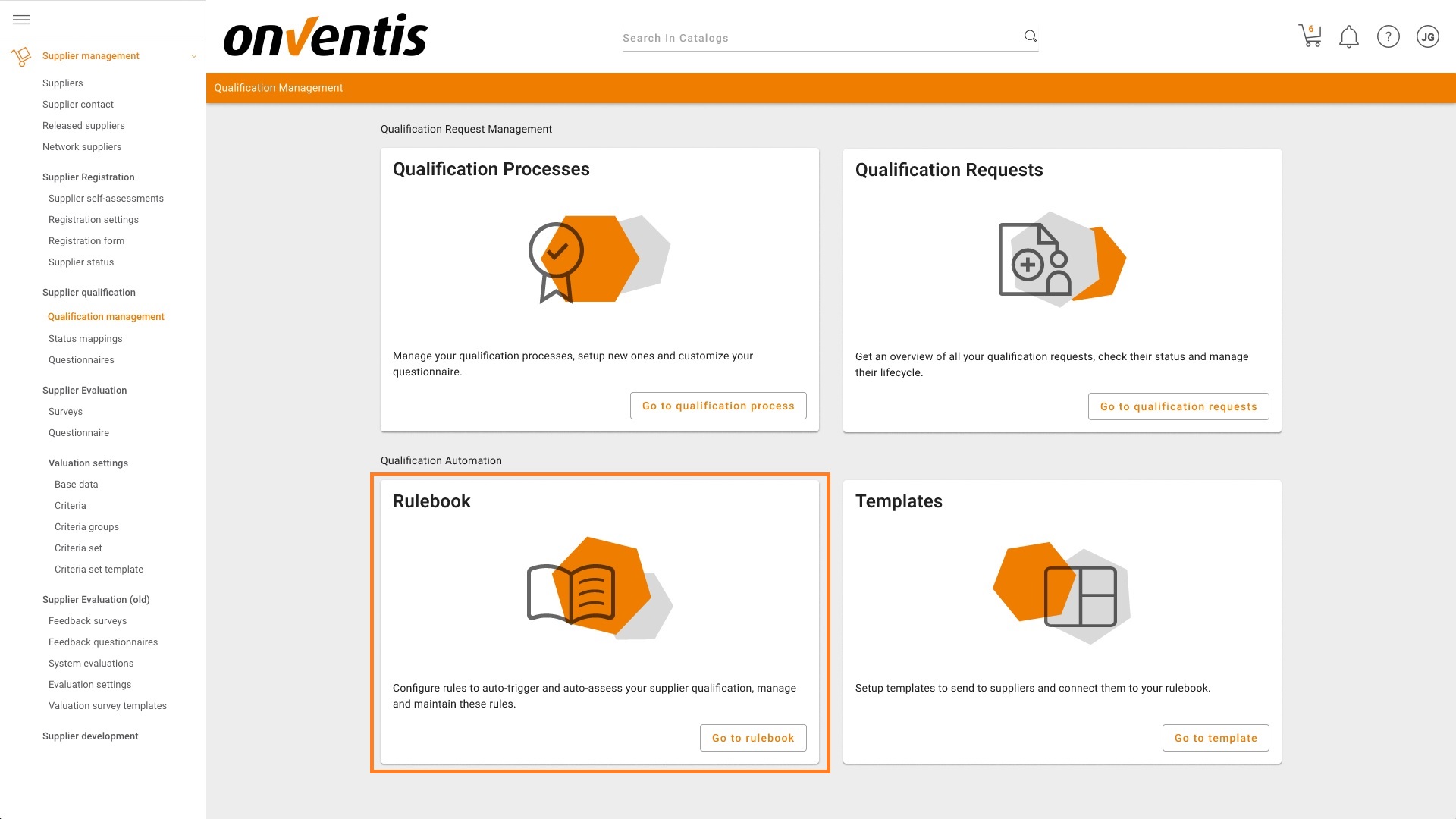The height and width of the screenshot is (819, 1456).
Task: Click Go to template button
Action: 1215,738
